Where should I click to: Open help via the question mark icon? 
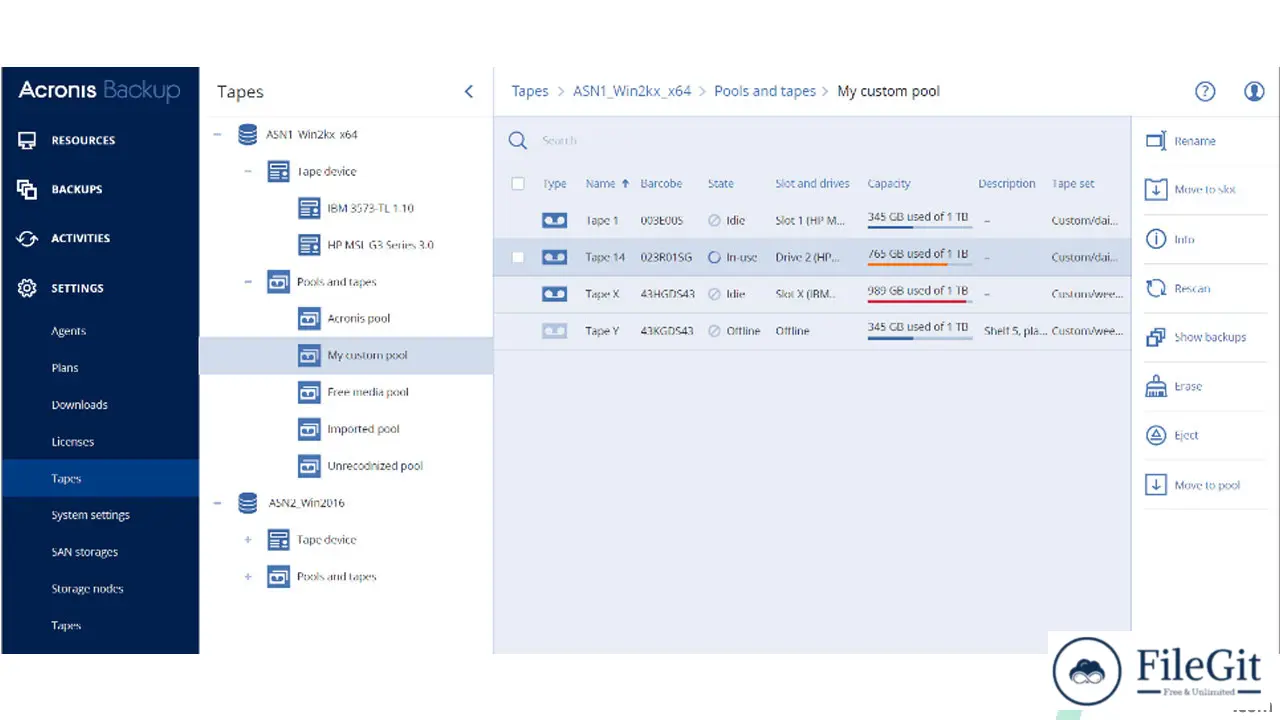1205,91
